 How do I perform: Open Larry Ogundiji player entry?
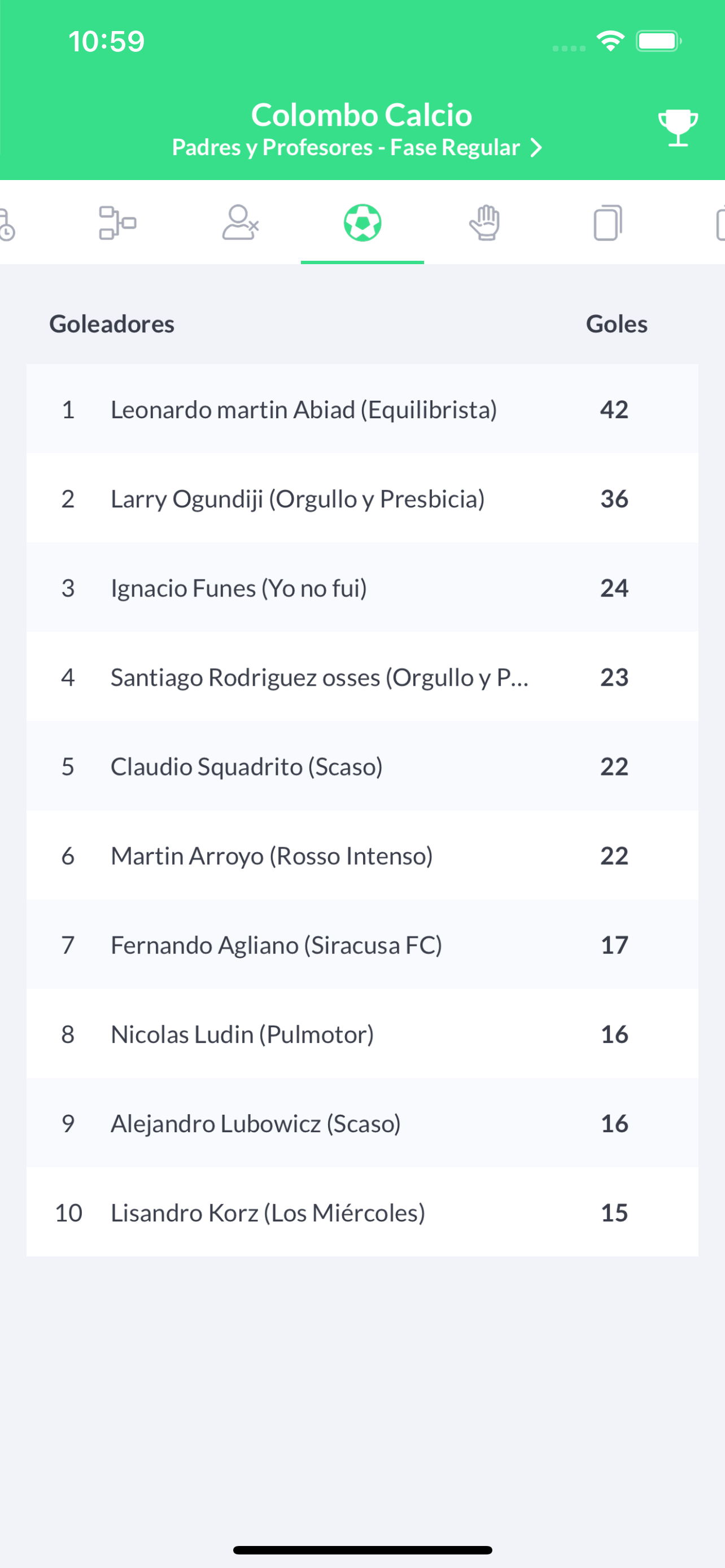(x=362, y=498)
